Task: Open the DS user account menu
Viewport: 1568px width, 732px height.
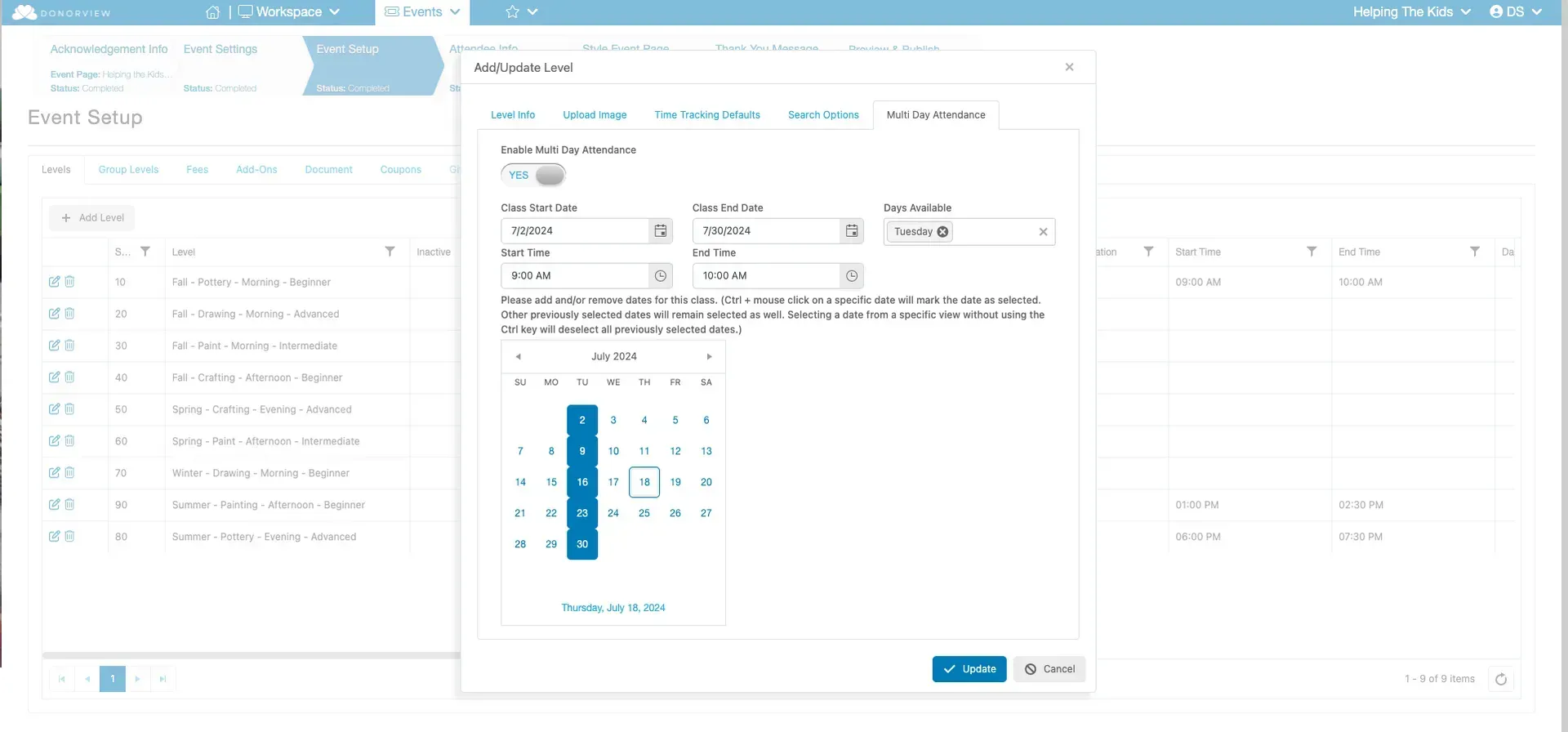Action: [x=1516, y=12]
